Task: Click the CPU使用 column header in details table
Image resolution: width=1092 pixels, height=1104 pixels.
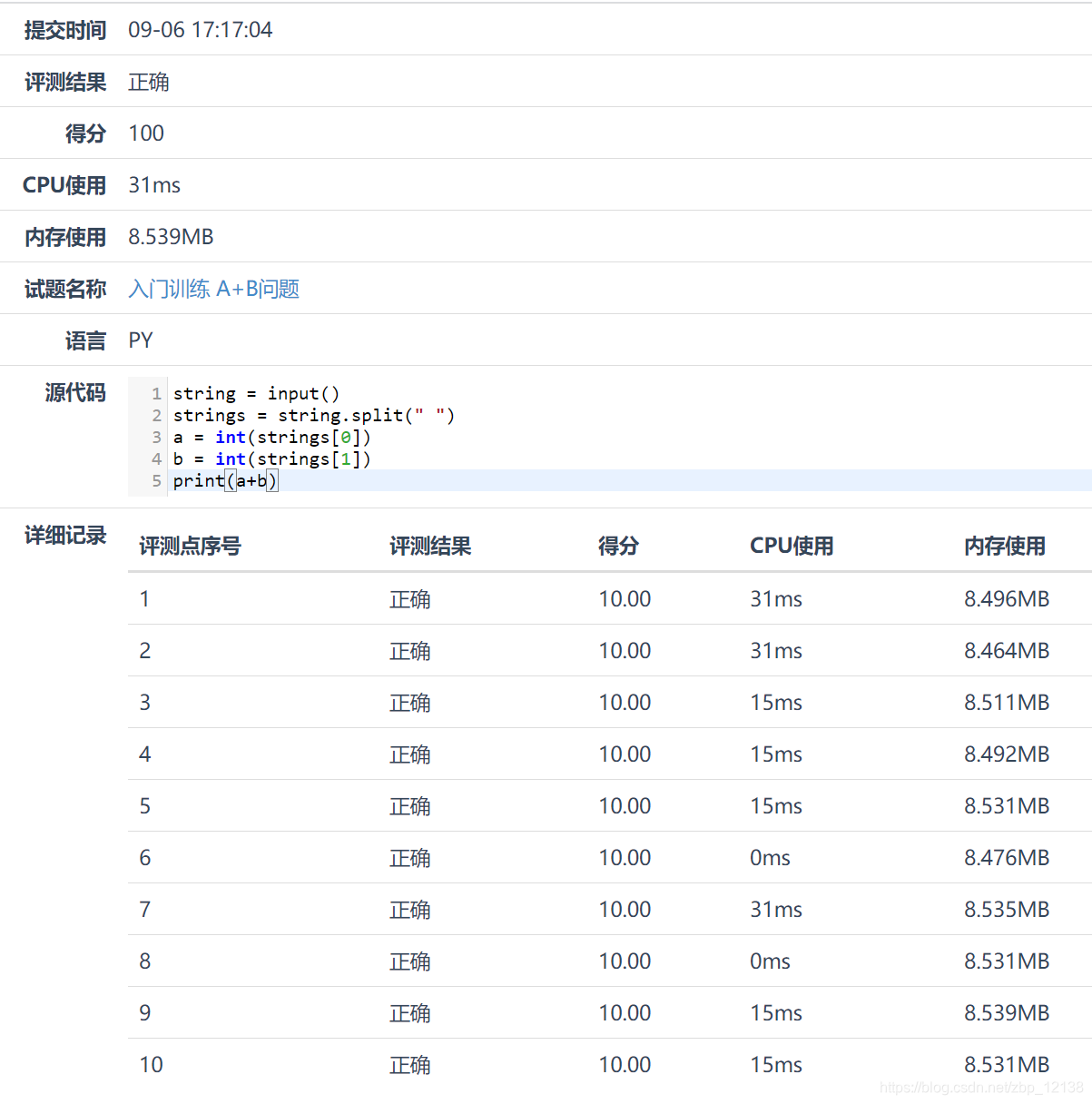Action: 792,546
